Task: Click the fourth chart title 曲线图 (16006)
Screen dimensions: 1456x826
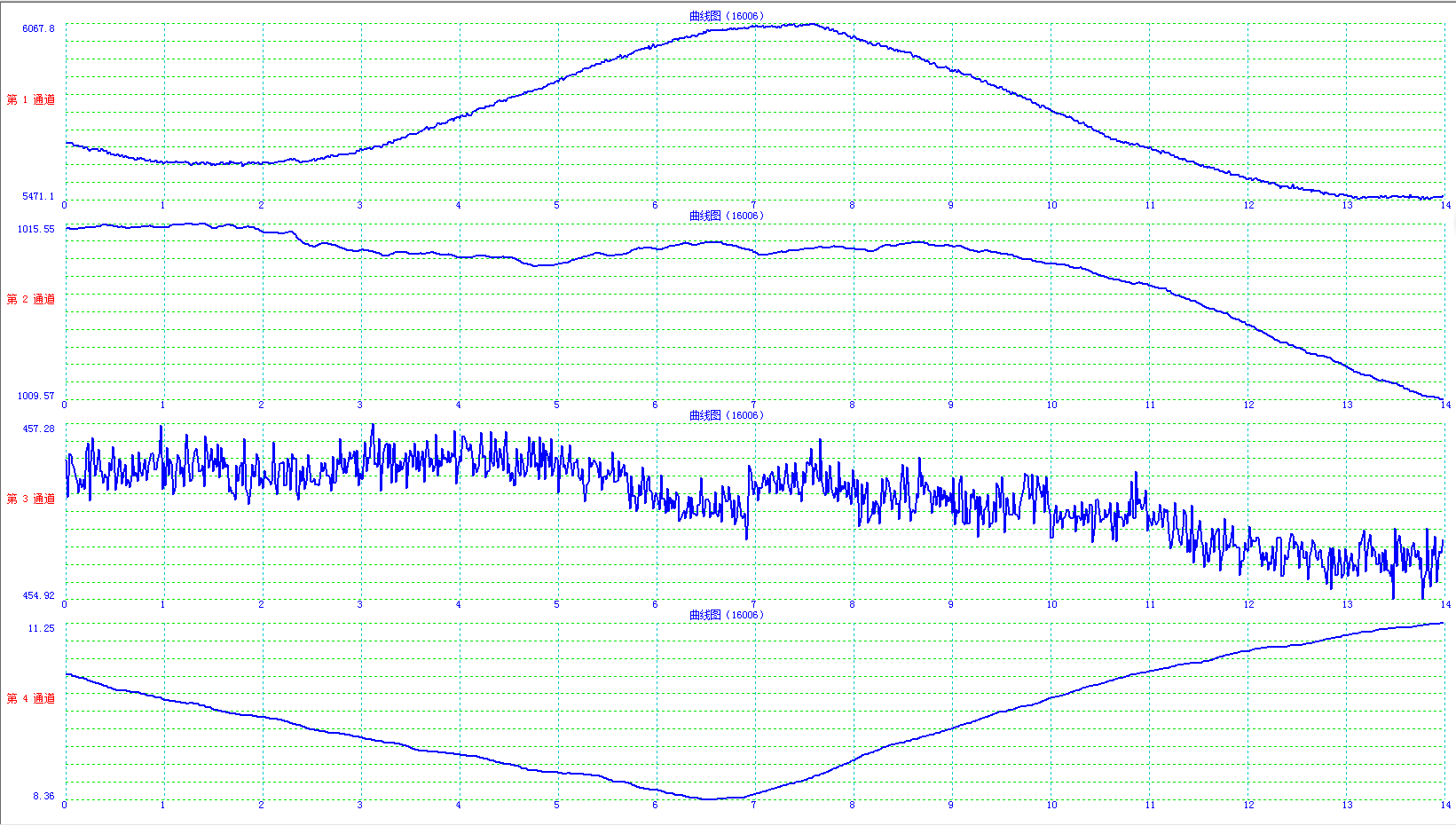Action: (x=727, y=615)
